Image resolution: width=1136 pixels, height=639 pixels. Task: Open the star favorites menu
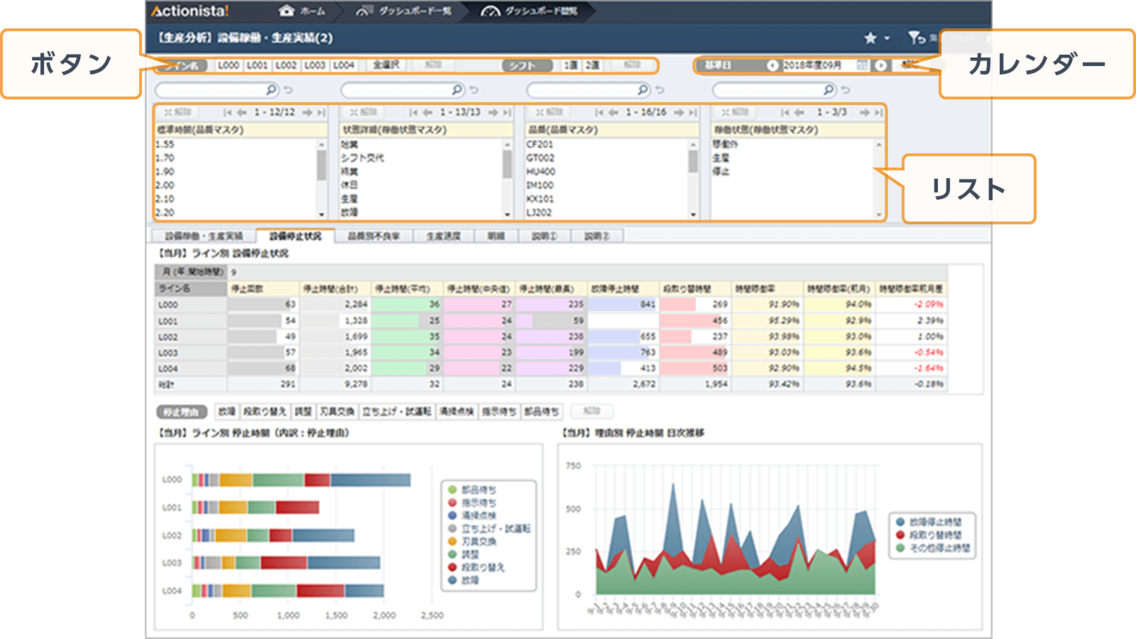(x=870, y=38)
